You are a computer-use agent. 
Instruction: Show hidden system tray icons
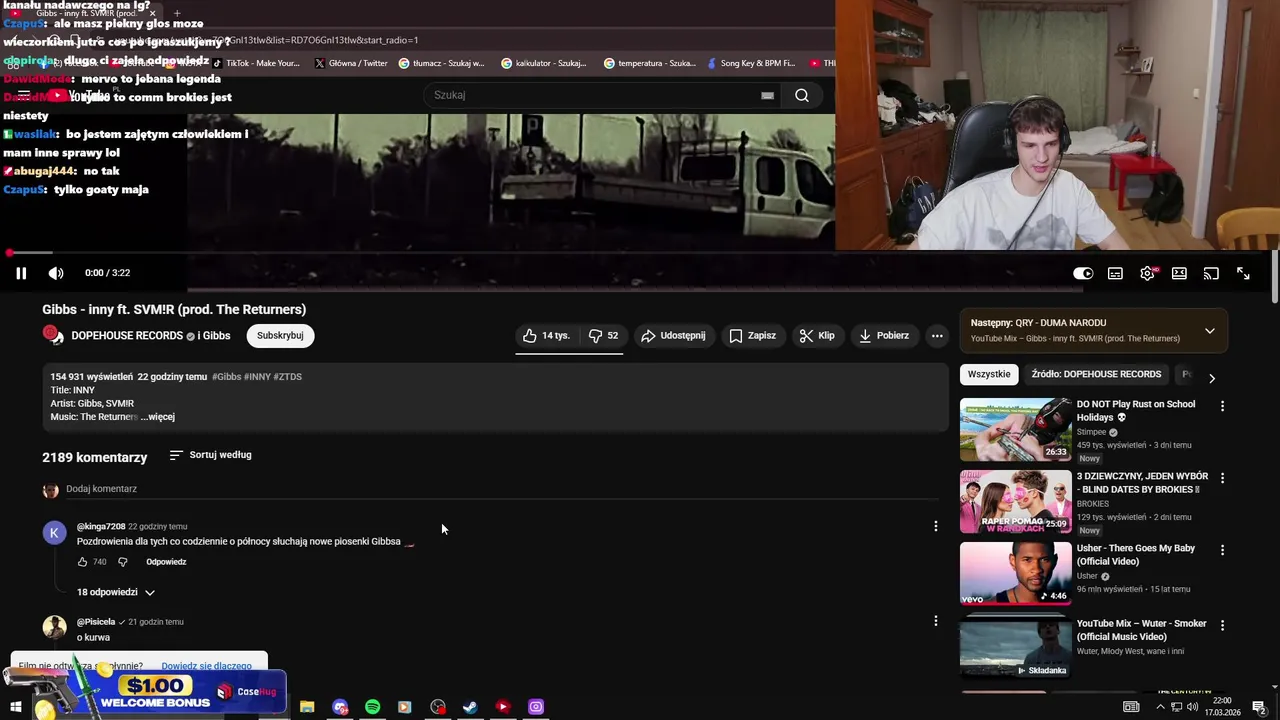coord(1160,707)
